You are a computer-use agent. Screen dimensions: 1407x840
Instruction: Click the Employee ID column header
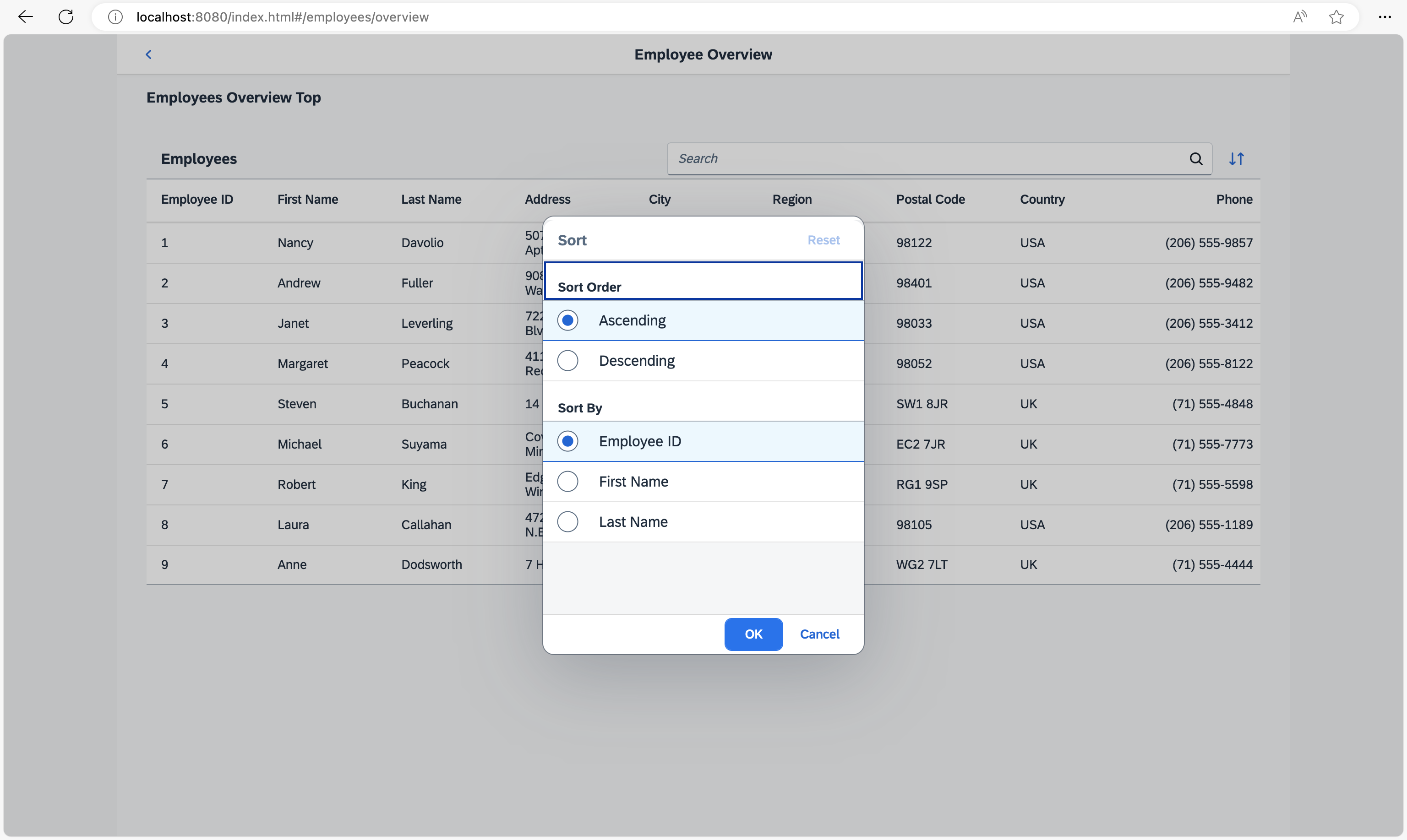click(197, 199)
